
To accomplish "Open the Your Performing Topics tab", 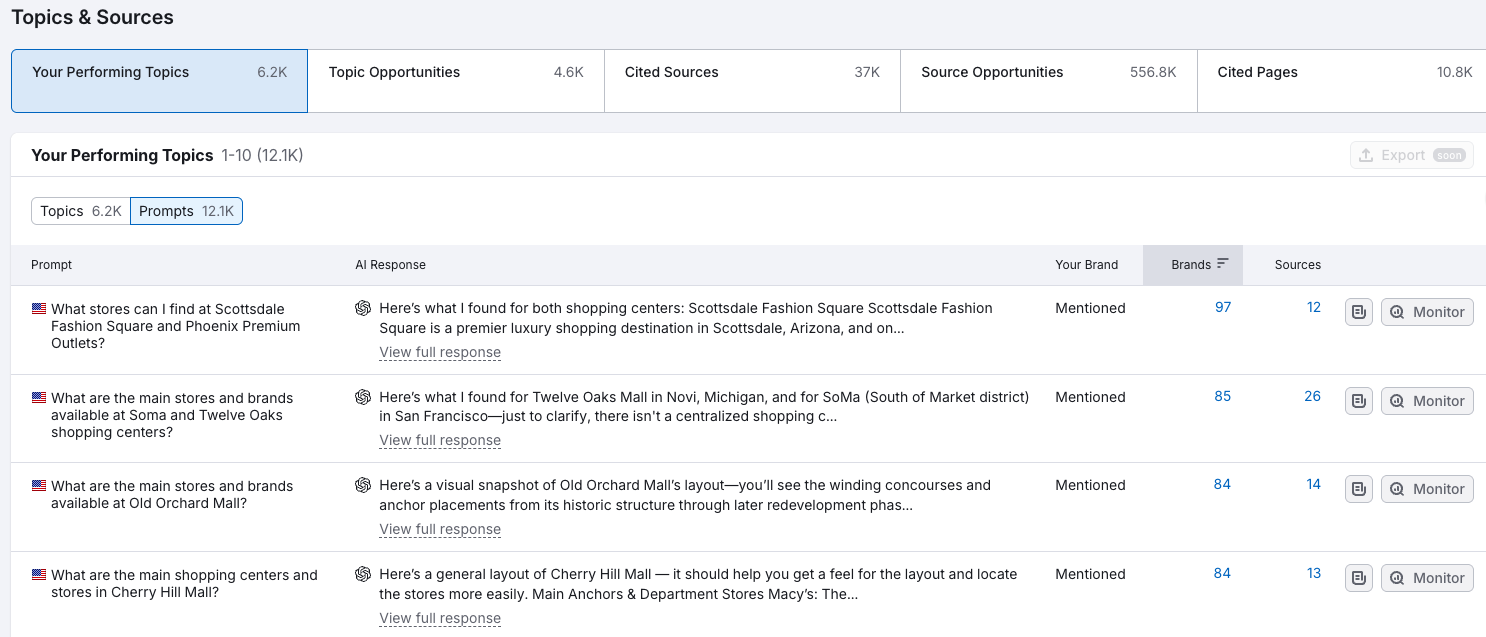I will tap(159, 81).
